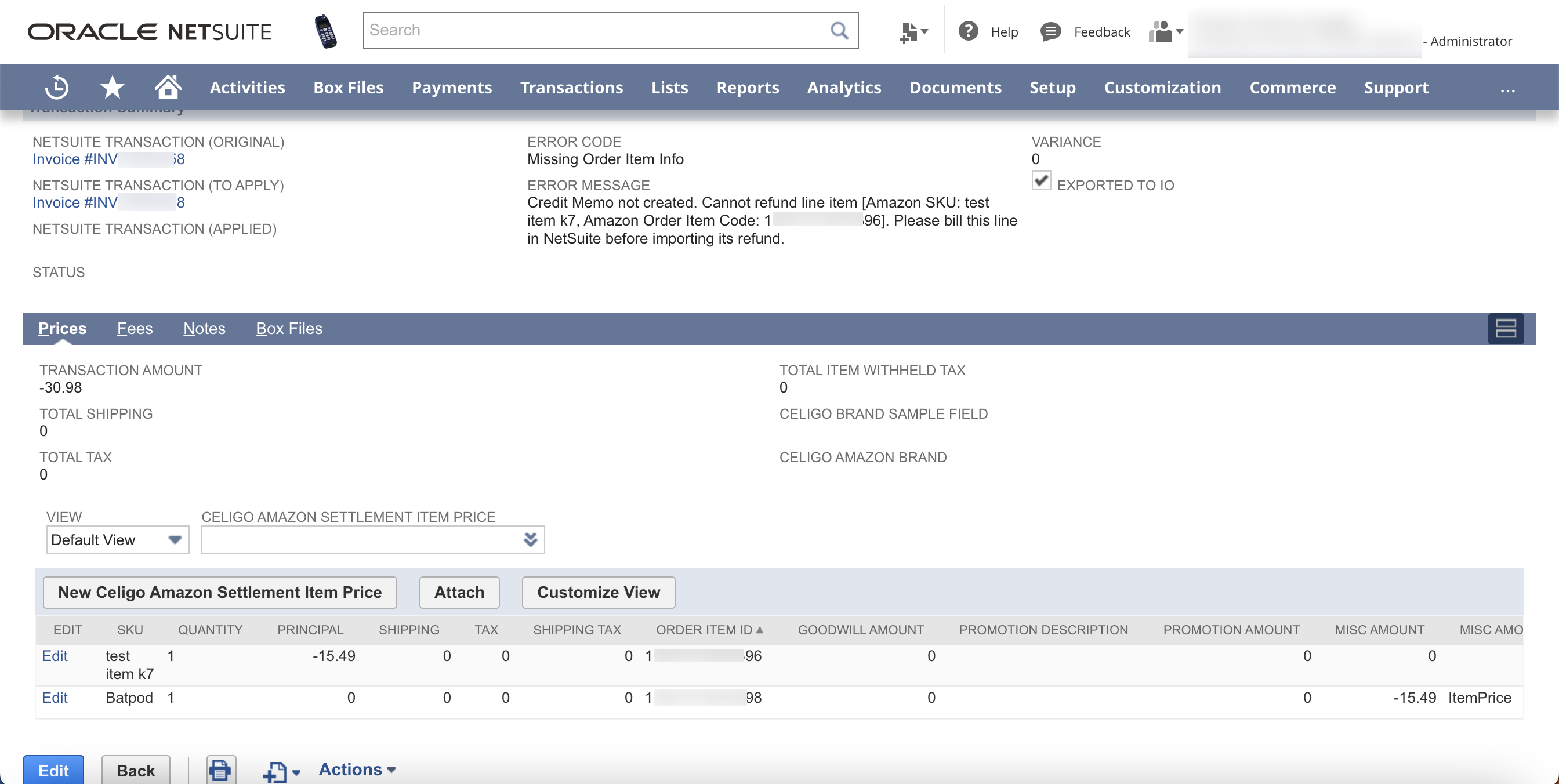1559x784 pixels.
Task: Click the Feedback speech bubble icon
Action: tap(1050, 31)
